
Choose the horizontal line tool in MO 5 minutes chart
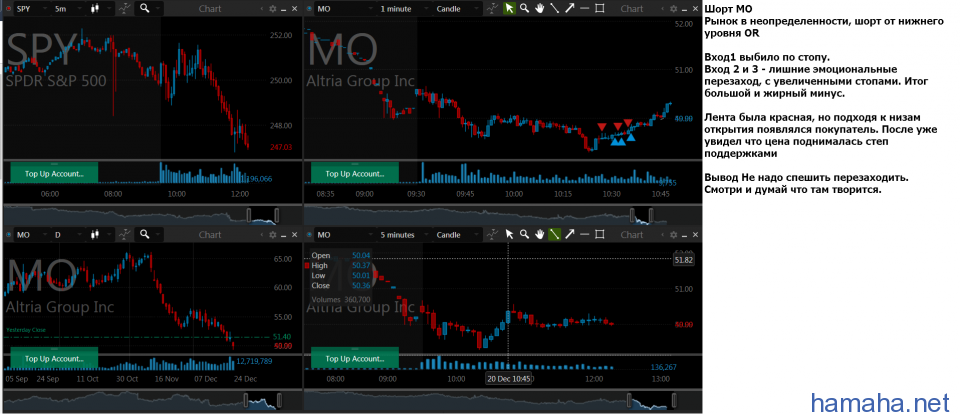coord(584,235)
